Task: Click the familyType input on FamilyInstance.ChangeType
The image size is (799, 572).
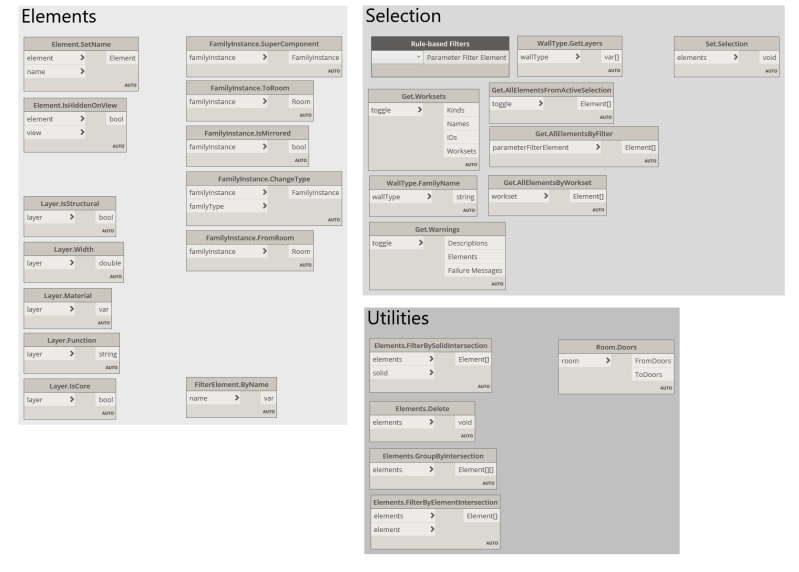Action: point(228,206)
